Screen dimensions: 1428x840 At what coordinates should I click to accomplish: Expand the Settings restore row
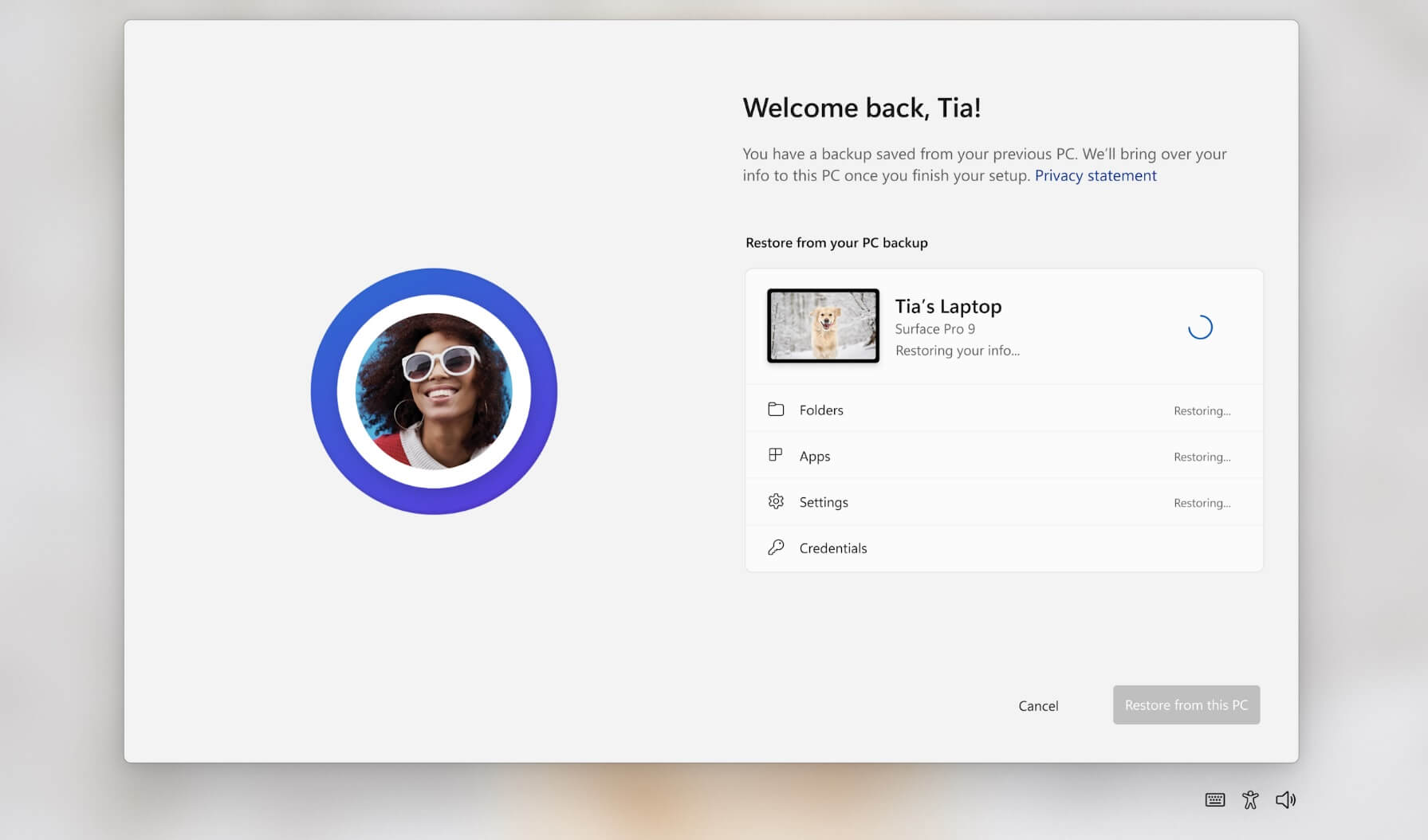click(1003, 501)
